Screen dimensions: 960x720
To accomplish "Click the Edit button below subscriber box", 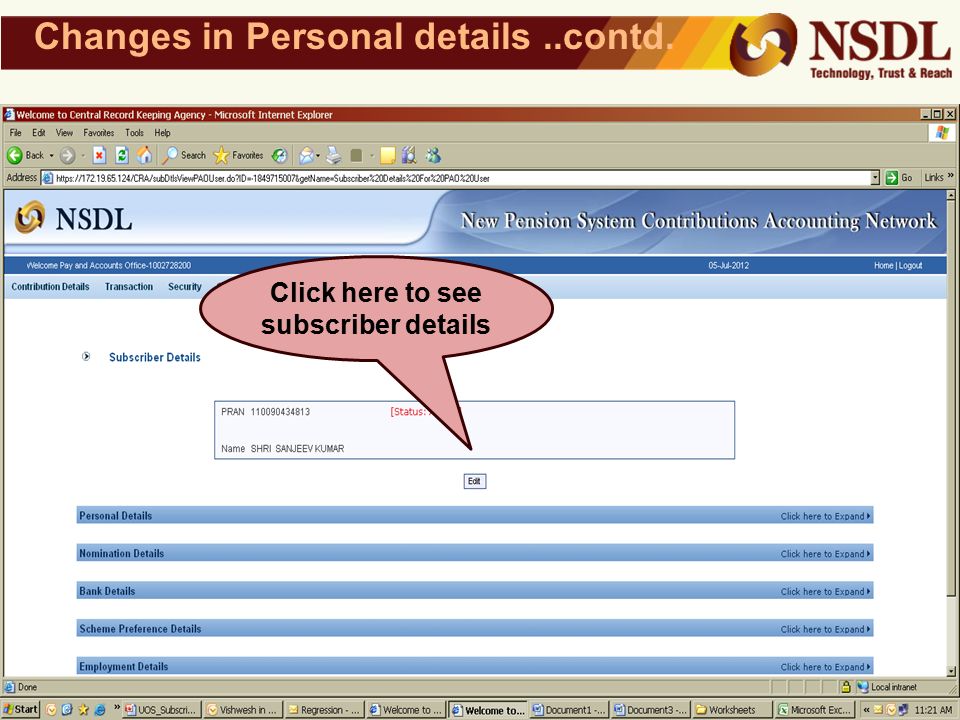I will click(474, 481).
